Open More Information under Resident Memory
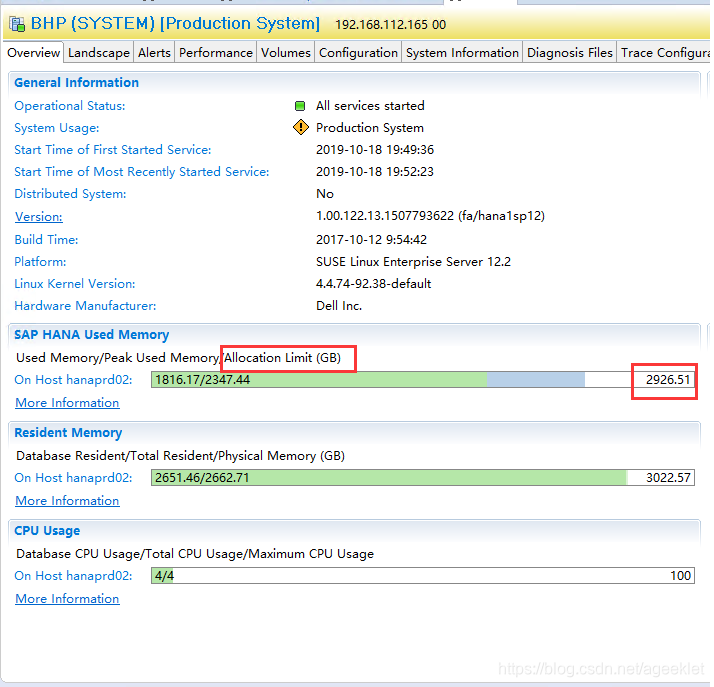 pyautogui.click(x=67, y=501)
